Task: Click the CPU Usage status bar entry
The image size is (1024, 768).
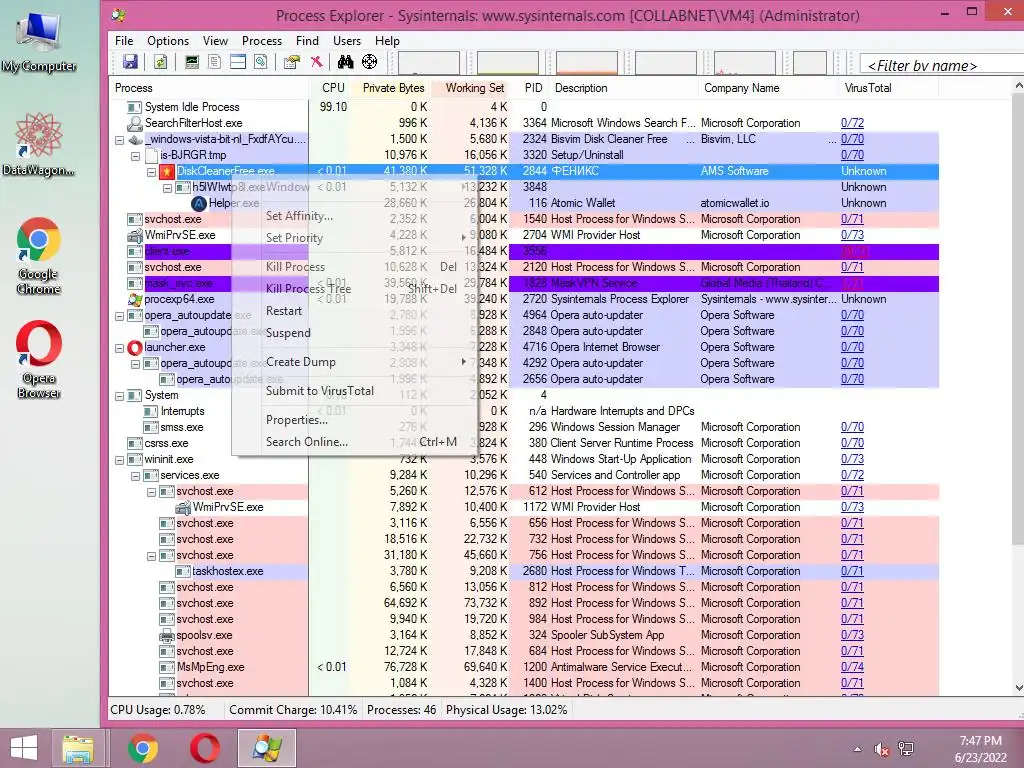Action: (x=158, y=710)
